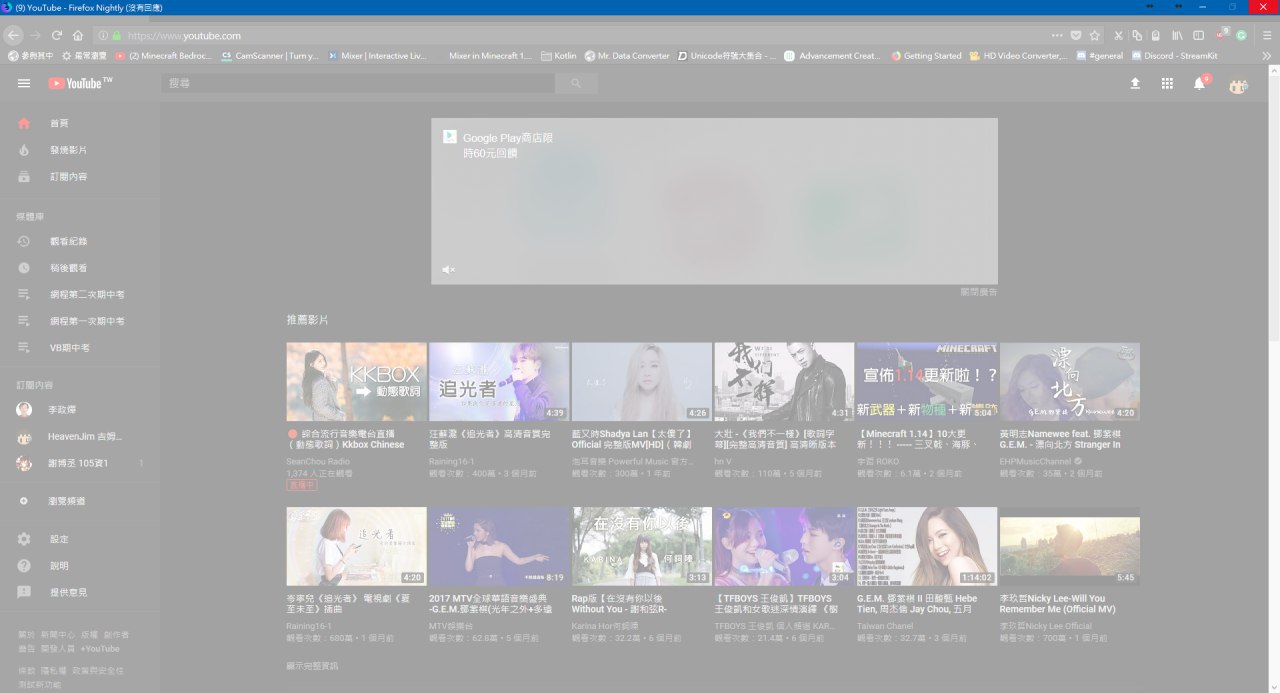Open the KKBOX live stream thumbnail

tap(356, 382)
